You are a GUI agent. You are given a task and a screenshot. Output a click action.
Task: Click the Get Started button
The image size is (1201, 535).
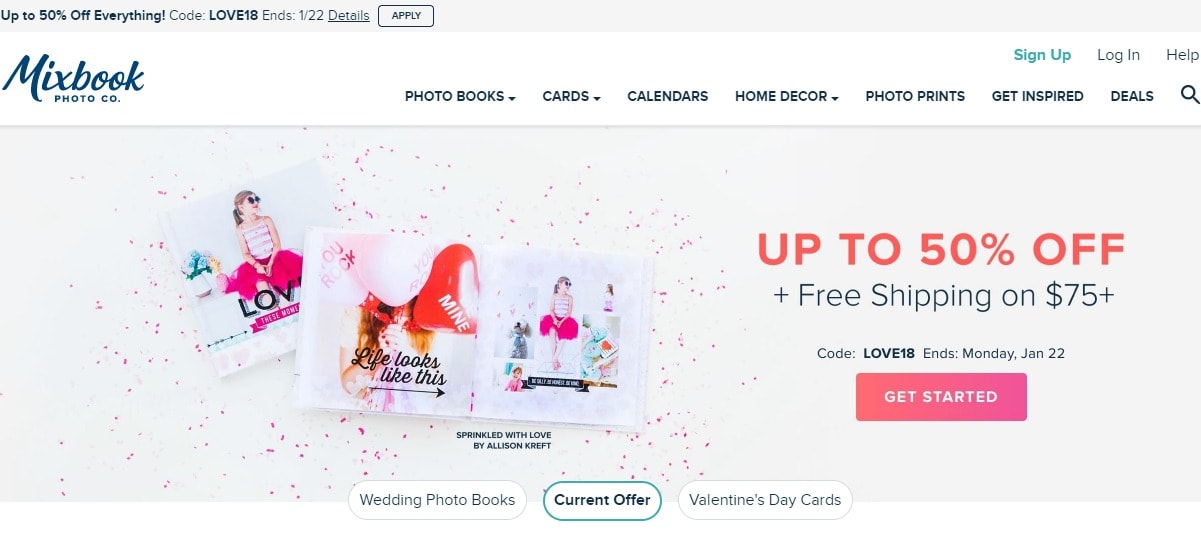pyautogui.click(x=941, y=397)
